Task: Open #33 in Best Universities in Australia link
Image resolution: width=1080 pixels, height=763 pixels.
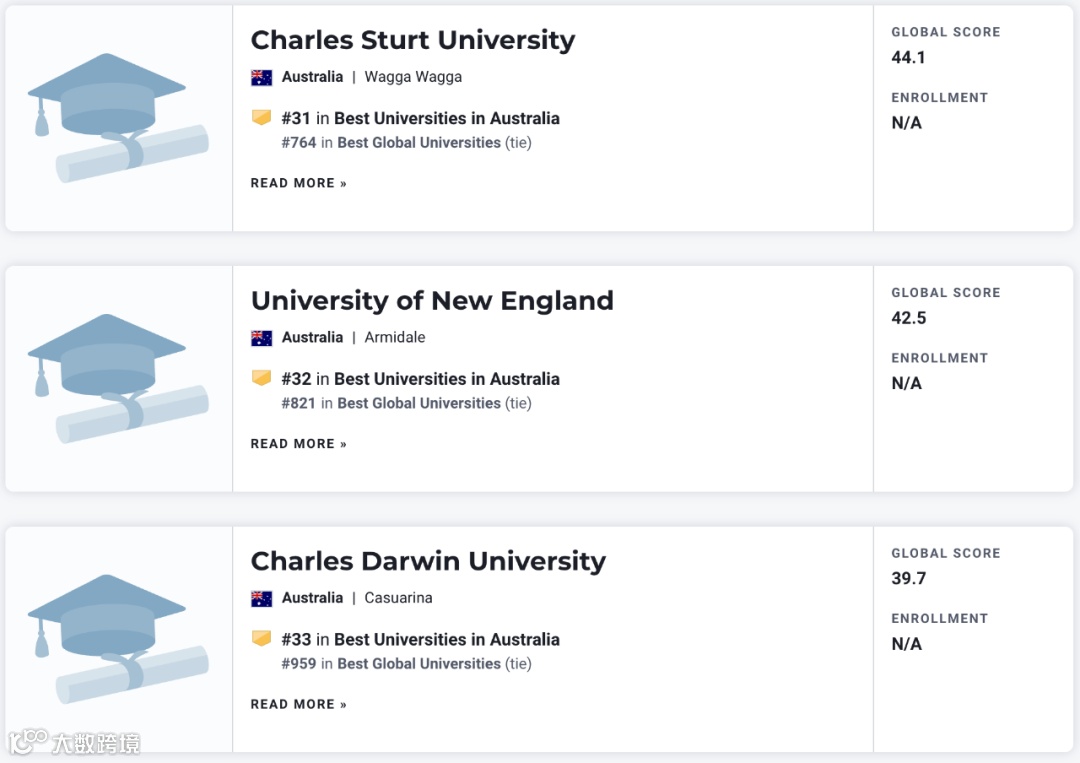Action: click(x=420, y=639)
